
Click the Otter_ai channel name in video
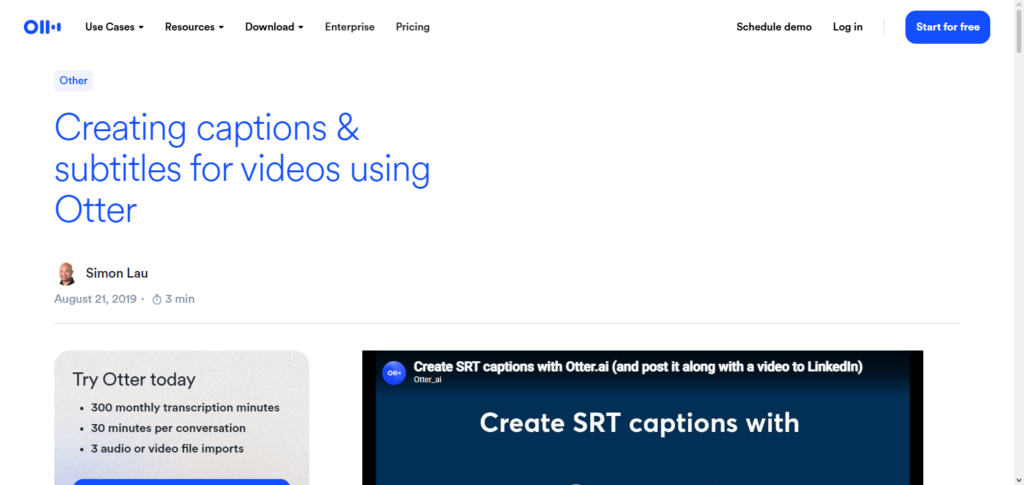tap(427, 379)
